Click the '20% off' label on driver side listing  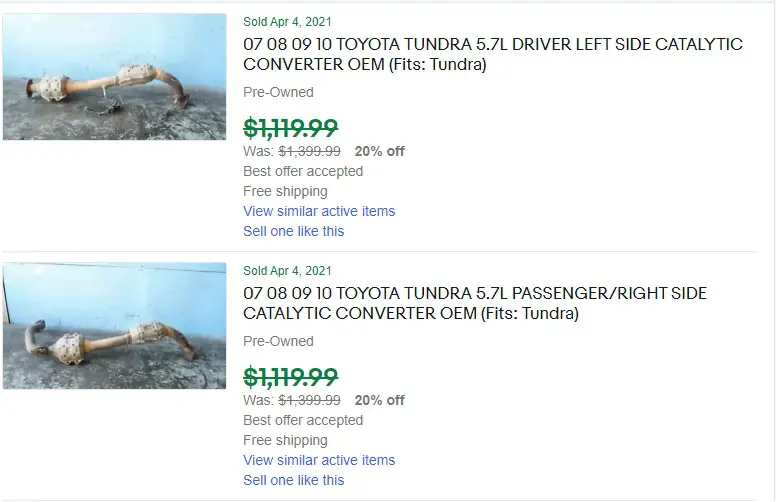[379, 151]
